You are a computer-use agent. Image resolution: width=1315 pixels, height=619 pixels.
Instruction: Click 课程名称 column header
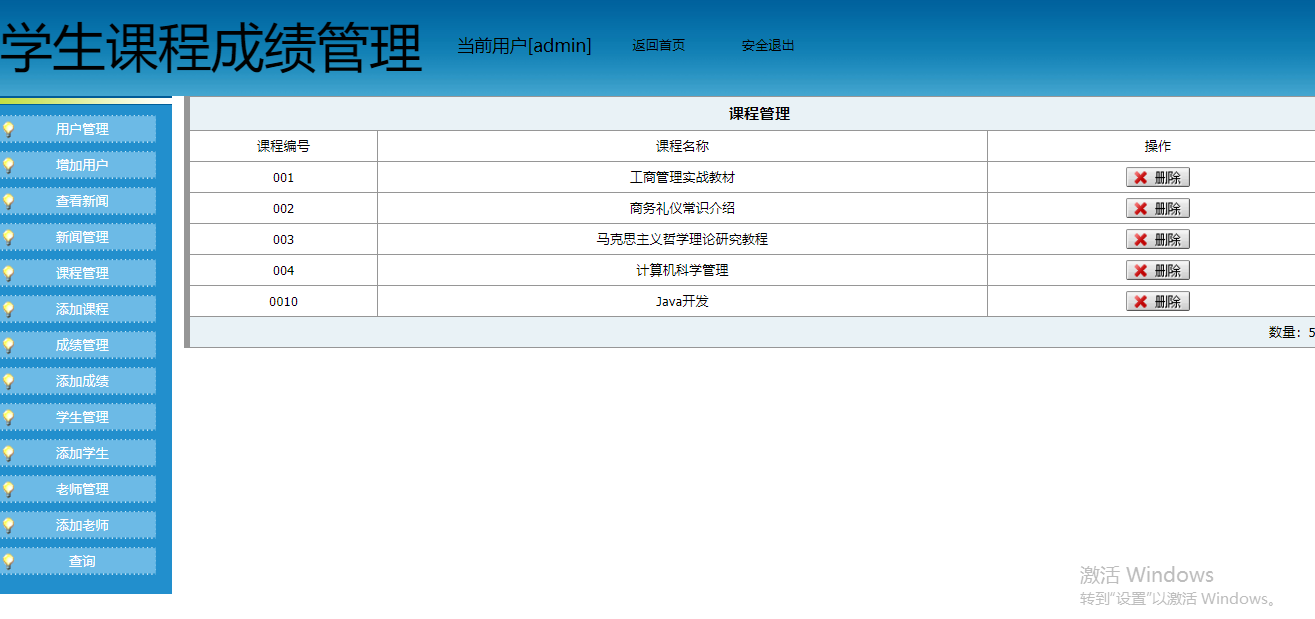(682, 146)
